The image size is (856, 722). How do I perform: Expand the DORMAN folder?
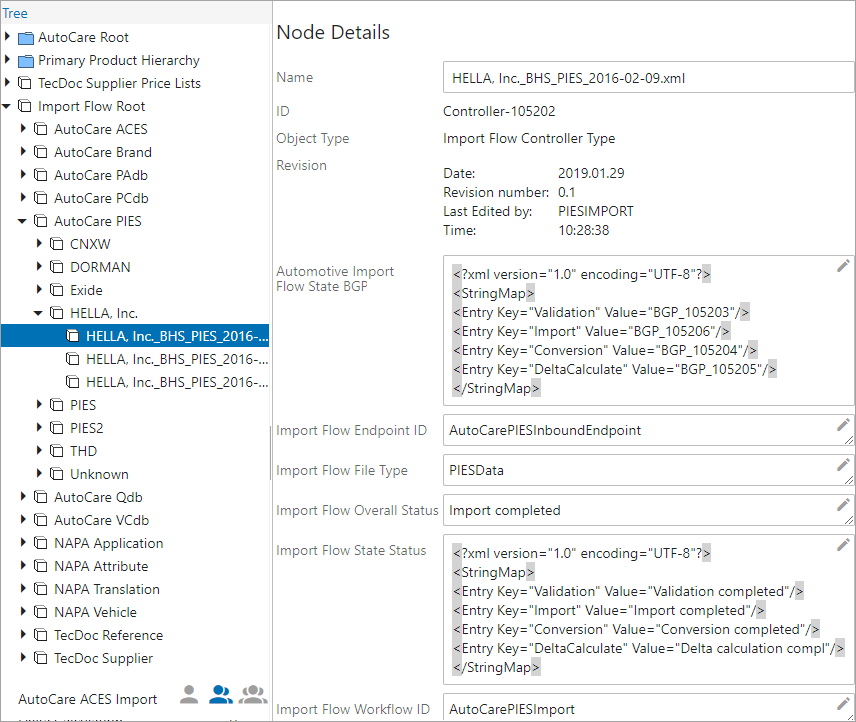(39, 266)
